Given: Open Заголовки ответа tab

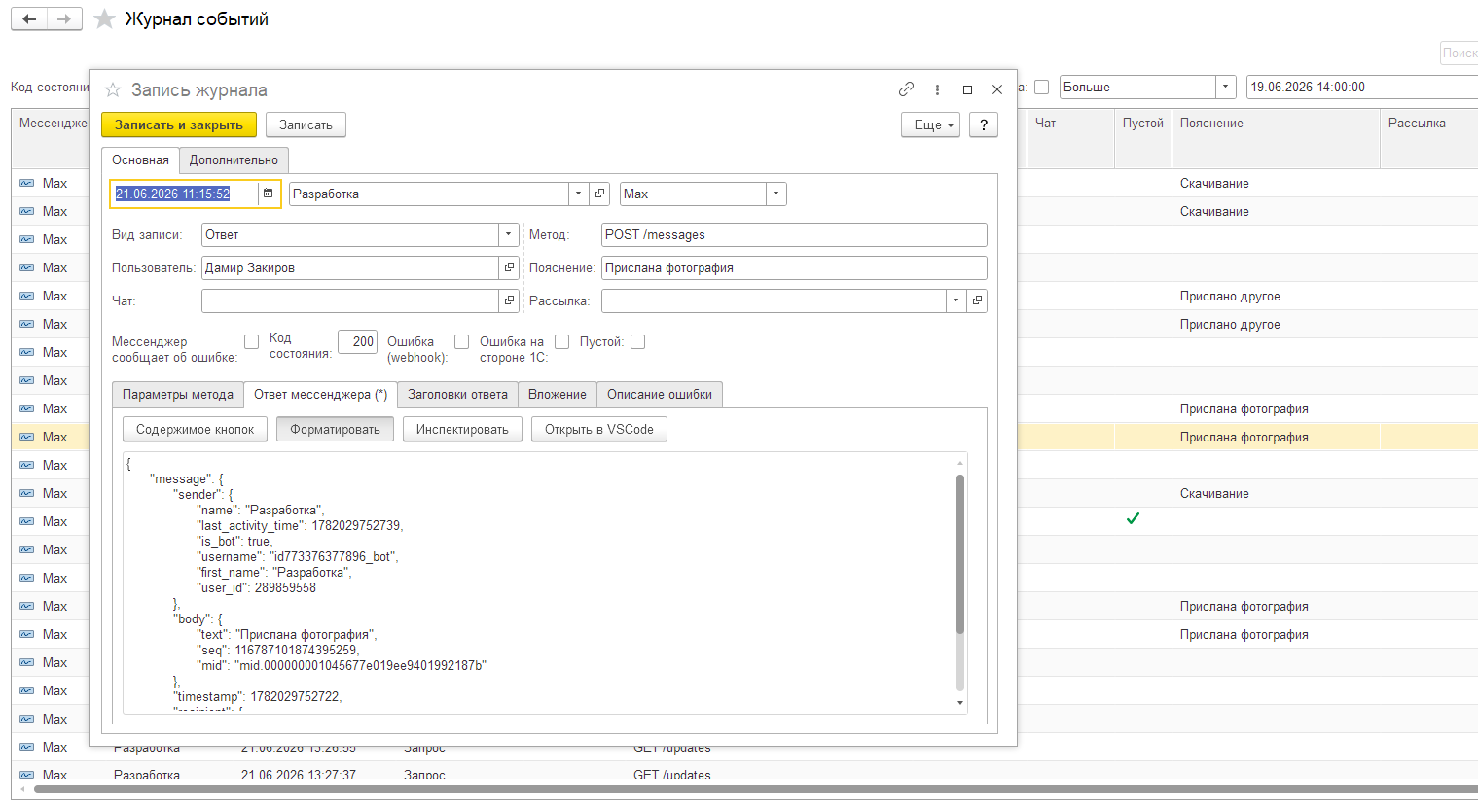Looking at the screenshot, I should tap(457, 394).
